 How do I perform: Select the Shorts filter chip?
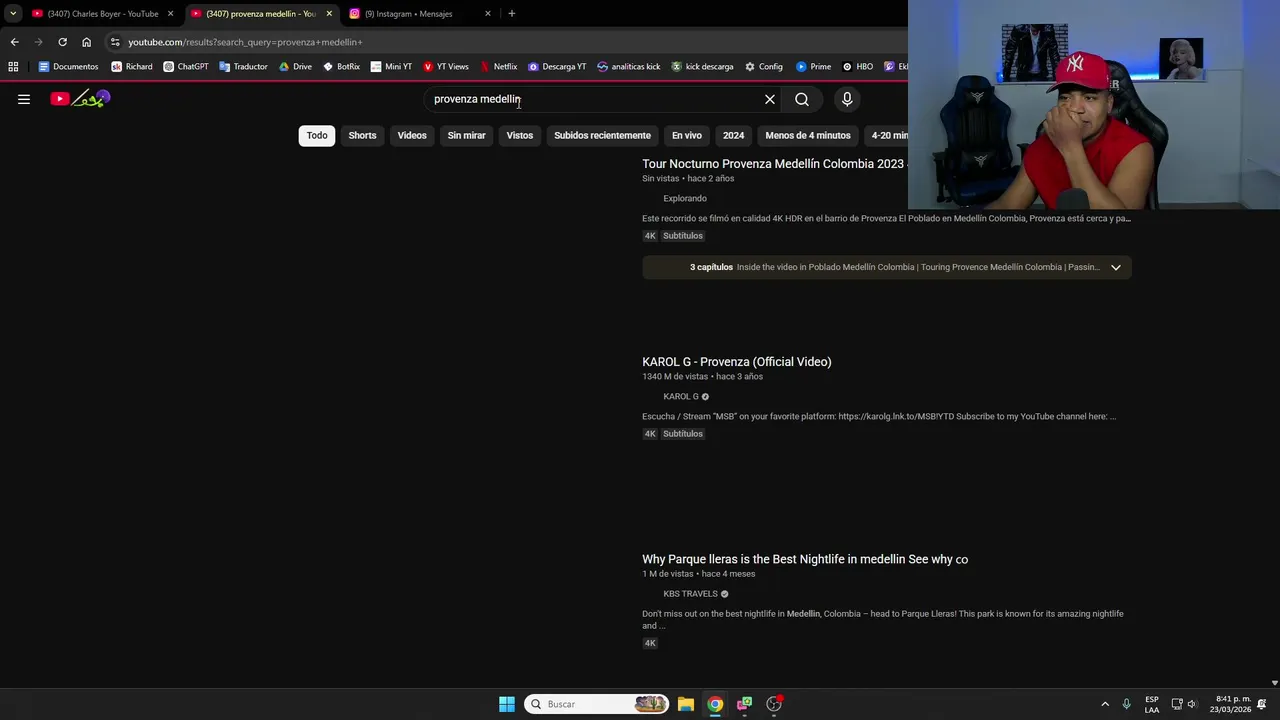(362, 135)
